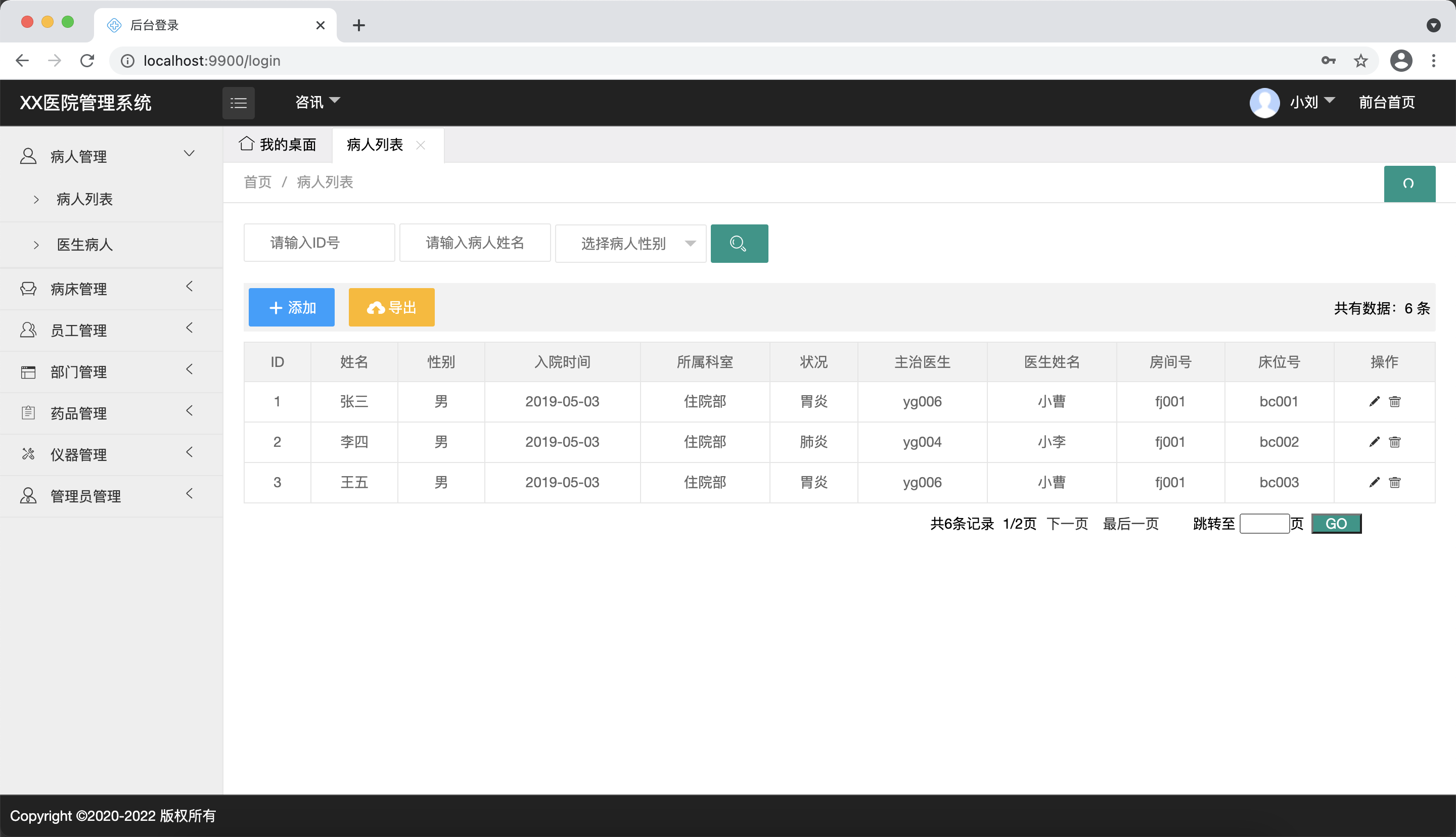The image size is (1456, 837).
Task: Click the 病床管理 bed icon
Action: click(28, 289)
